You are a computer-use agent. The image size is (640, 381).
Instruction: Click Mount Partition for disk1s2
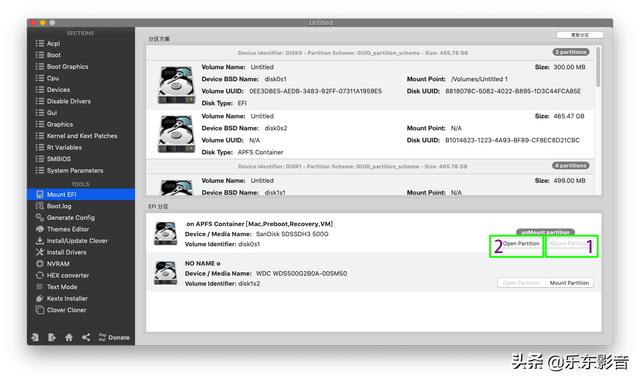pyautogui.click(x=569, y=283)
